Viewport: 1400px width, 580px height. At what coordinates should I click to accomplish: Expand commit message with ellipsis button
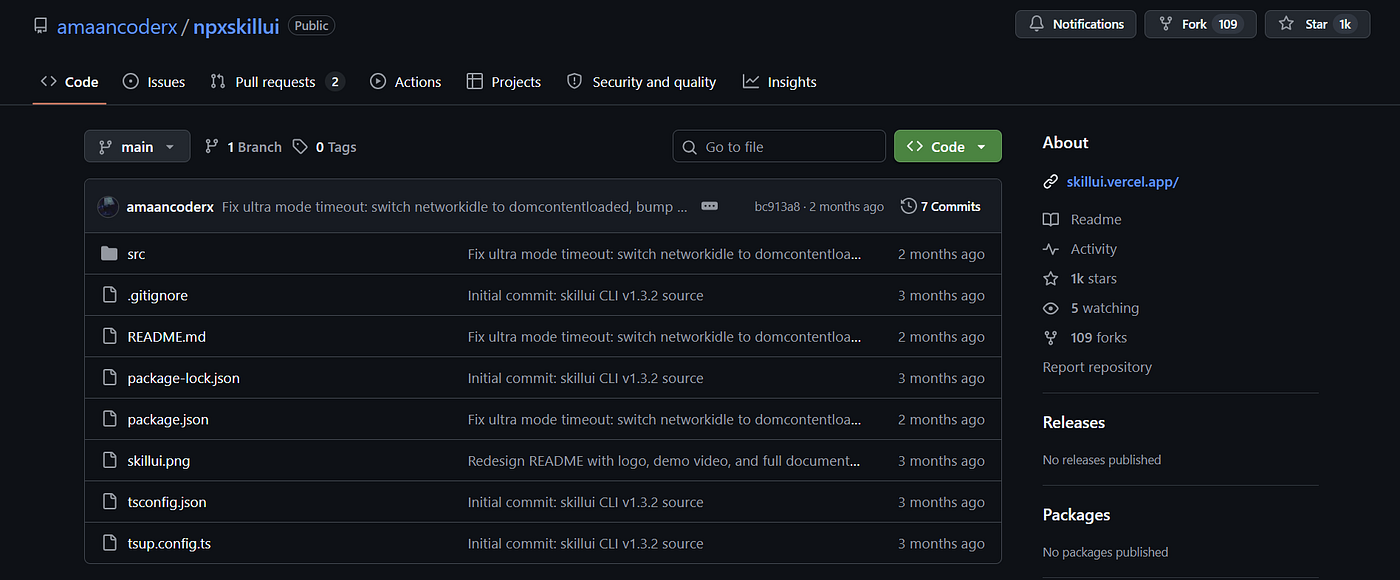(x=710, y=206)
